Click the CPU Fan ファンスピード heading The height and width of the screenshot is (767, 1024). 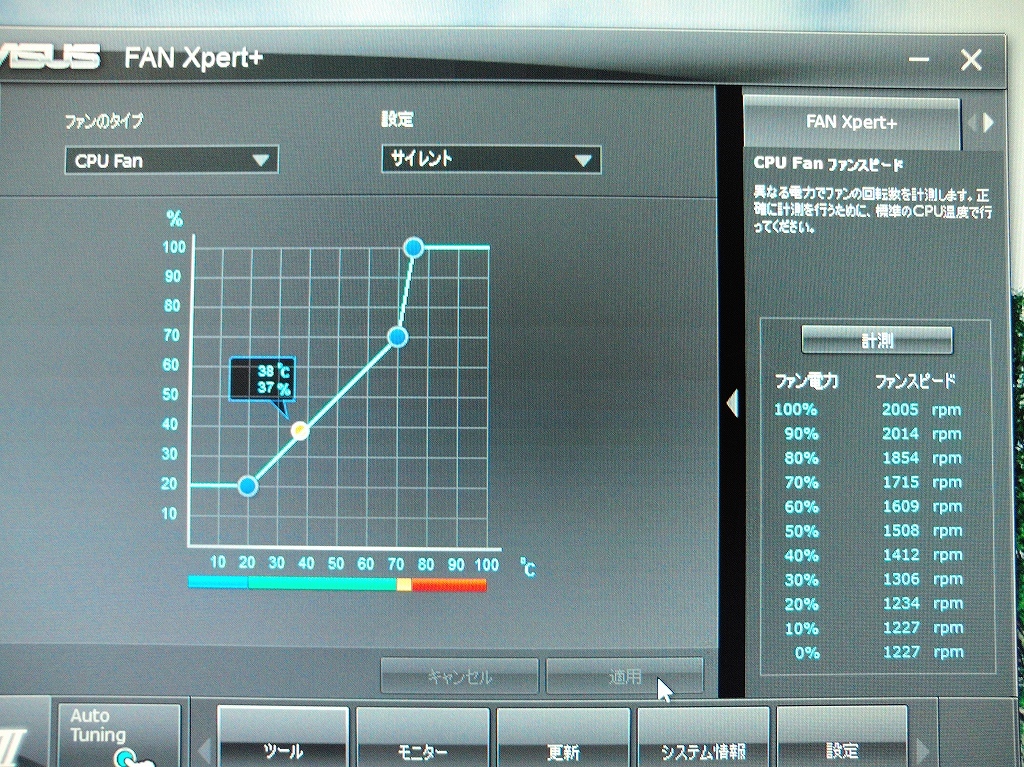click(x=828, y=163)
